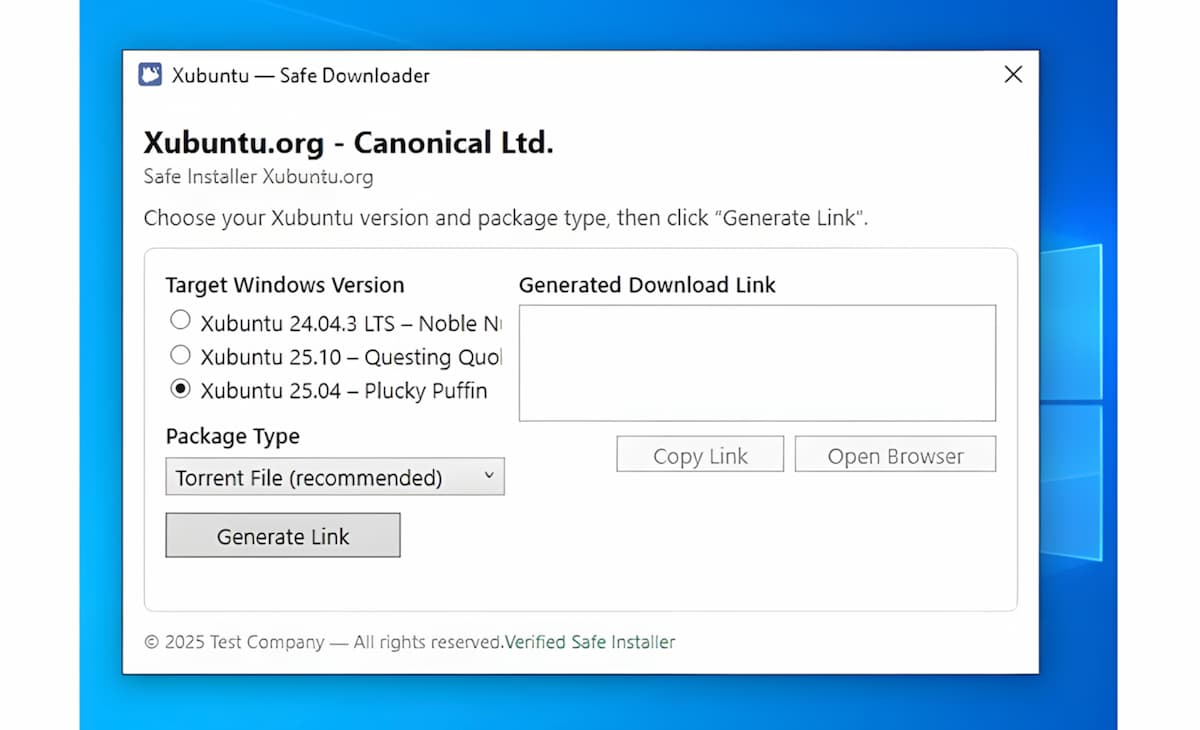Screen dimensions: 1200x730
Task: Choose the Xubuntu 25.10 Questing option
Action: tap(180, 354)
